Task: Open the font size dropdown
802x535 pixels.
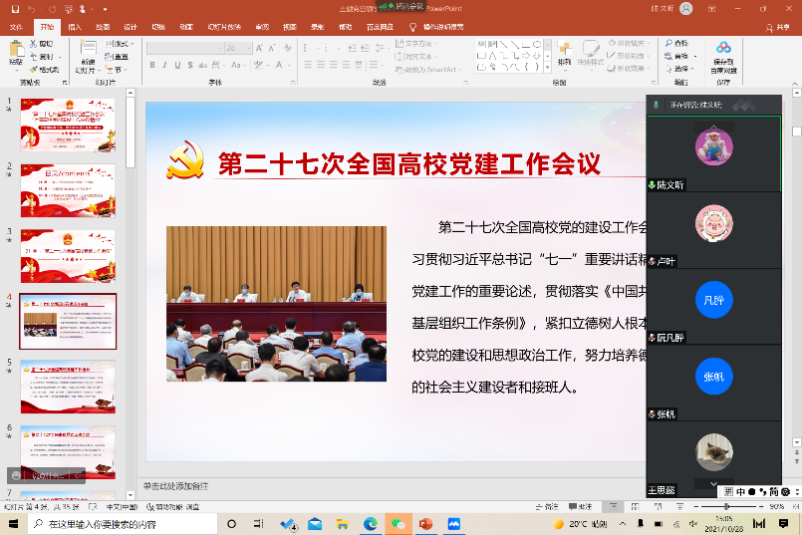Action: pos(249,47)
